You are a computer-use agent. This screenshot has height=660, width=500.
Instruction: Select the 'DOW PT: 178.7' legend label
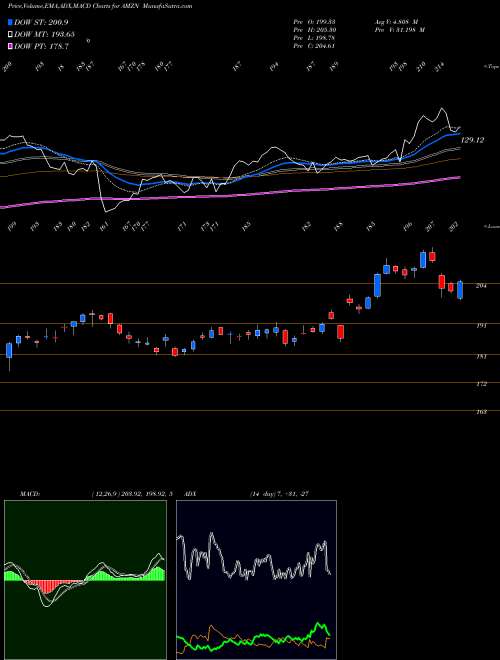(41, 46)
